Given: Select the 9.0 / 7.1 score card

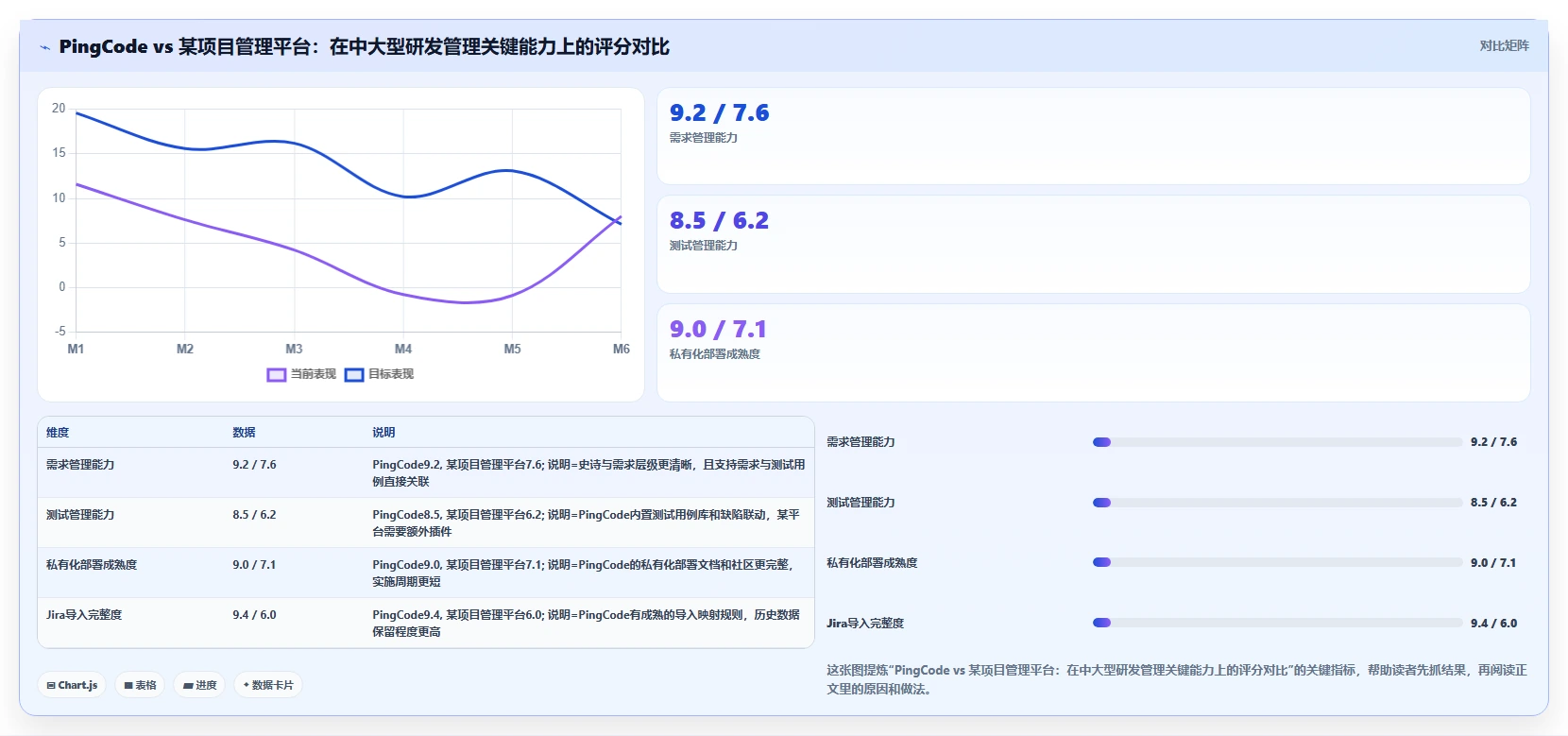Looking at the screenshot, I should 1093,352.
